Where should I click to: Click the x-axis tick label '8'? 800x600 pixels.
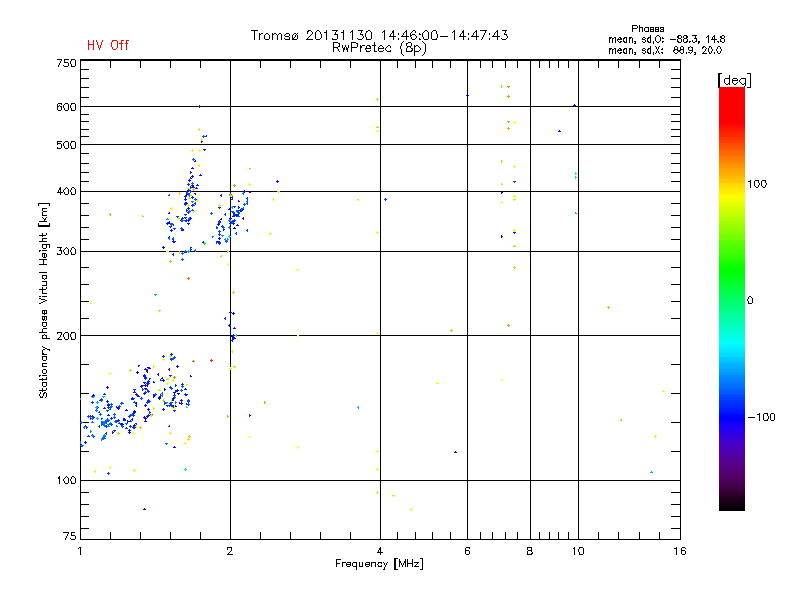click(x=530, y=551)
